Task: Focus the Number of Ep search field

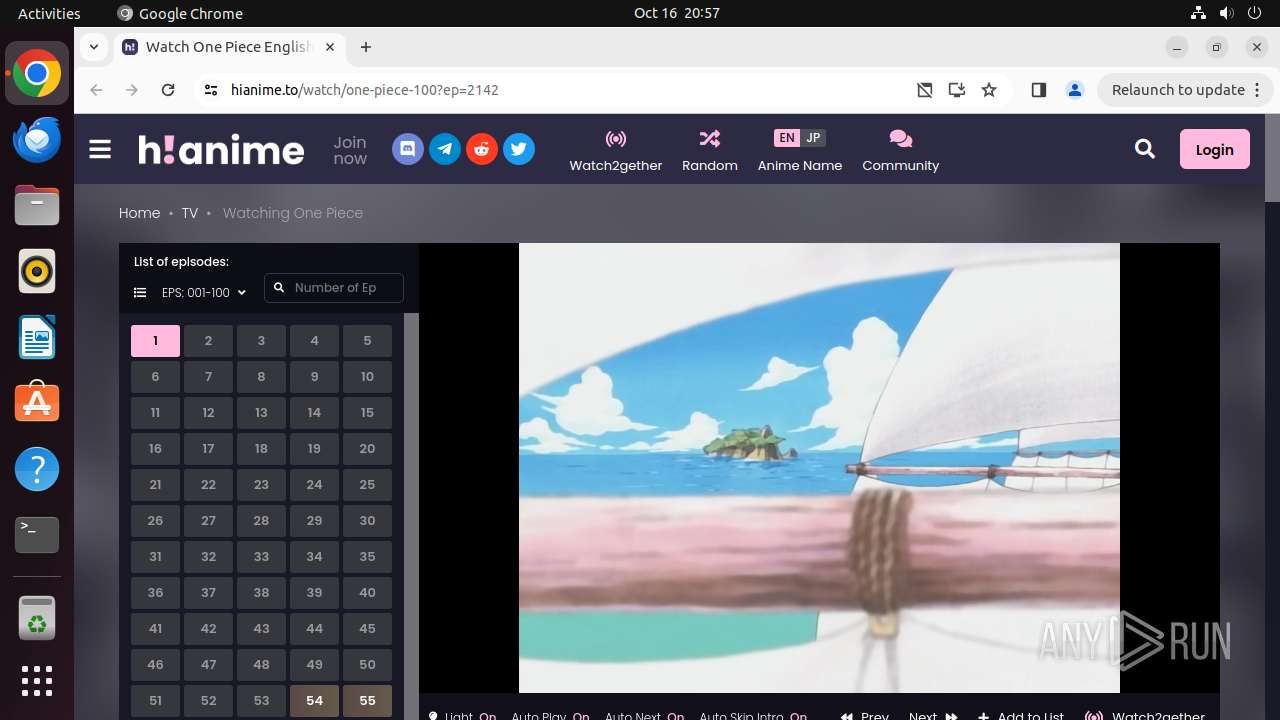Action: [x=334, y=288]
